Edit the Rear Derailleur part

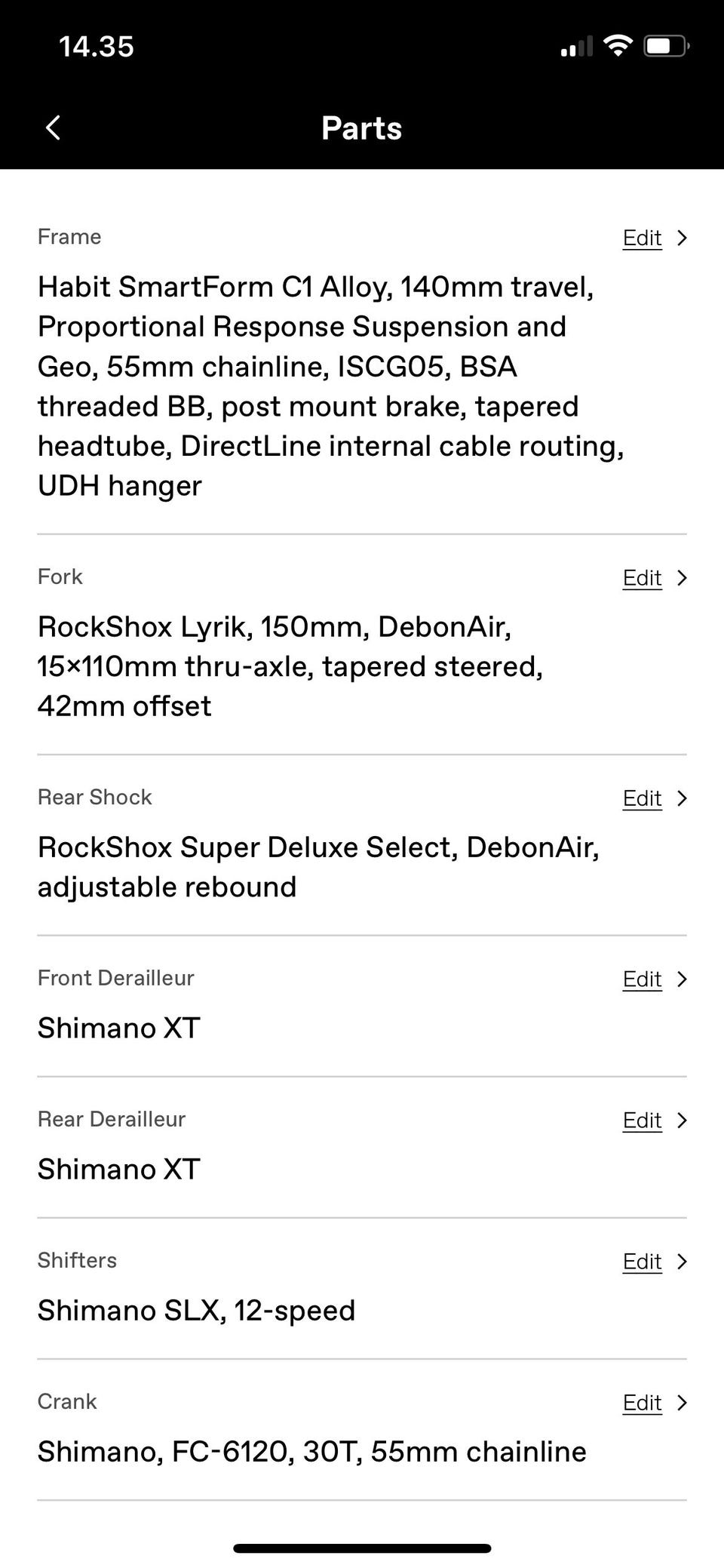pyautogui.click(x=642, y=1120)
